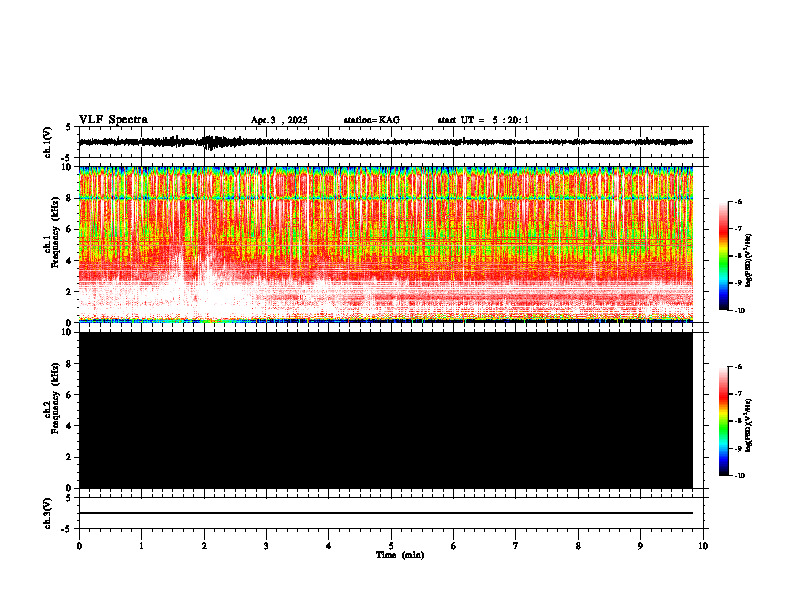Click the "7" tick on the time axis
Viewport: 792px width, 612px height.
point(515,546)
